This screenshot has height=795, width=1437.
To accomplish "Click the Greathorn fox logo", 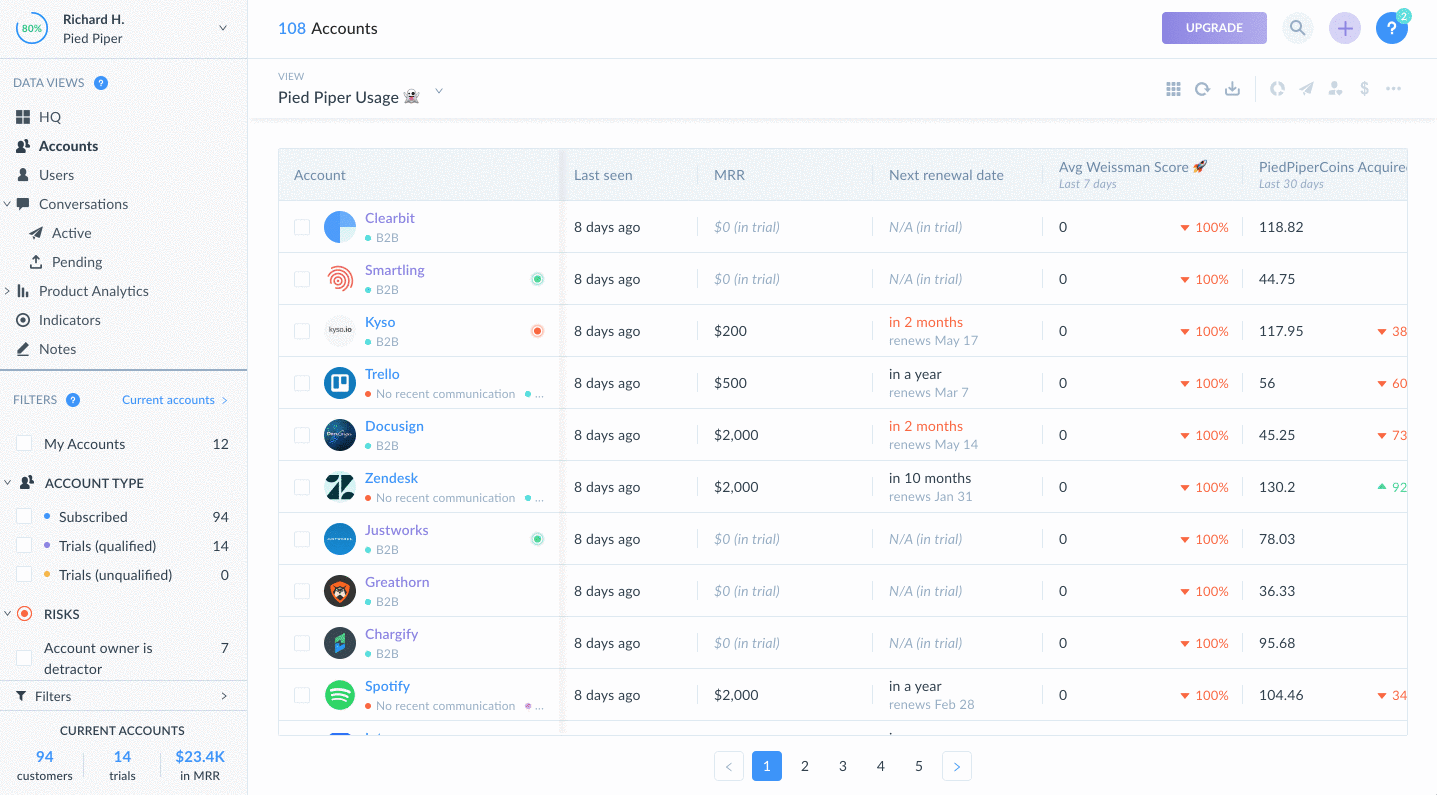I will pos(340,591).
